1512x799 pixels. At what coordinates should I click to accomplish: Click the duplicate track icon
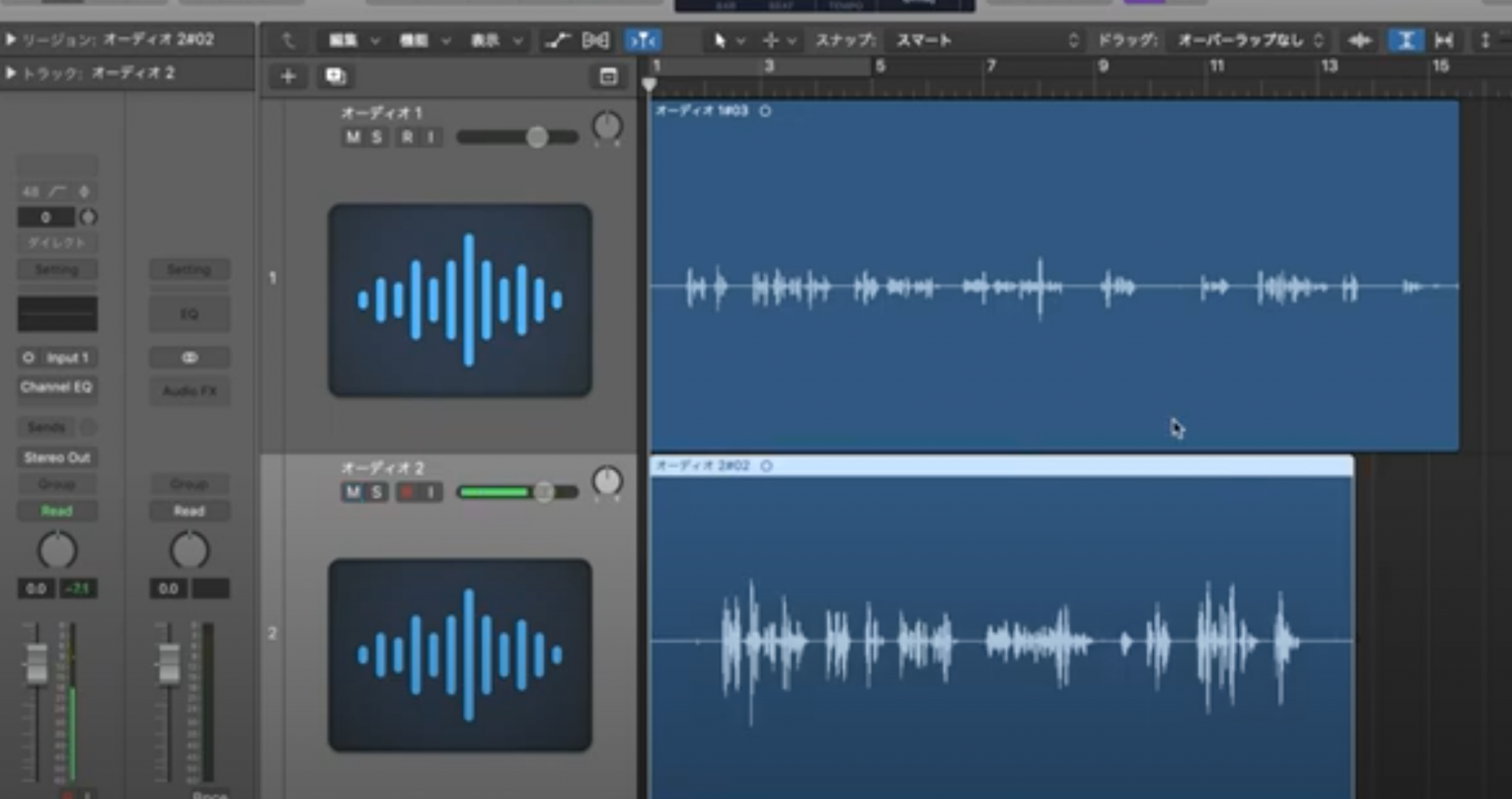[335, 76]
